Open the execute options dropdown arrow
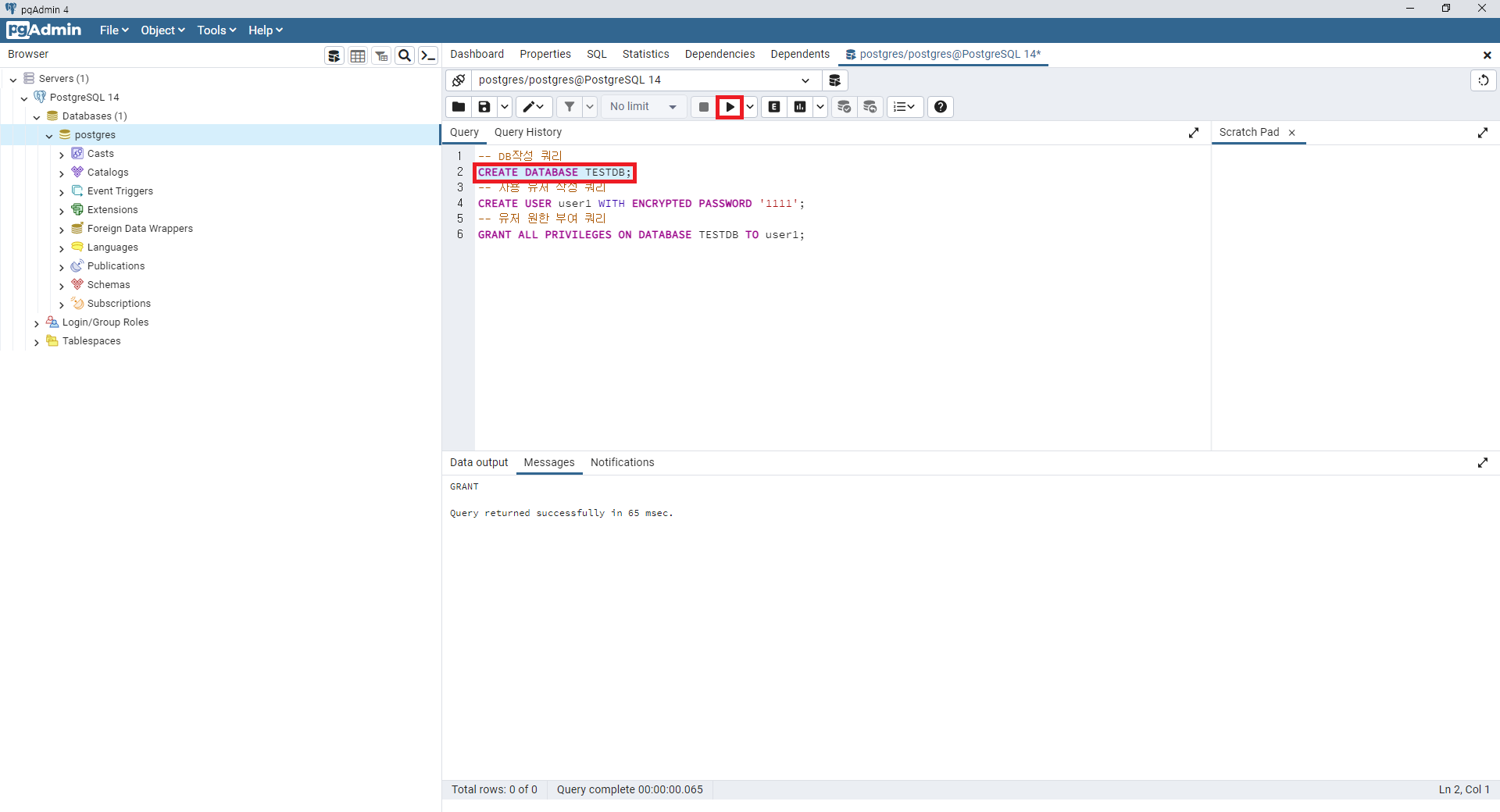The width and height of the screenshot is (1500, 812). (750, 107)
